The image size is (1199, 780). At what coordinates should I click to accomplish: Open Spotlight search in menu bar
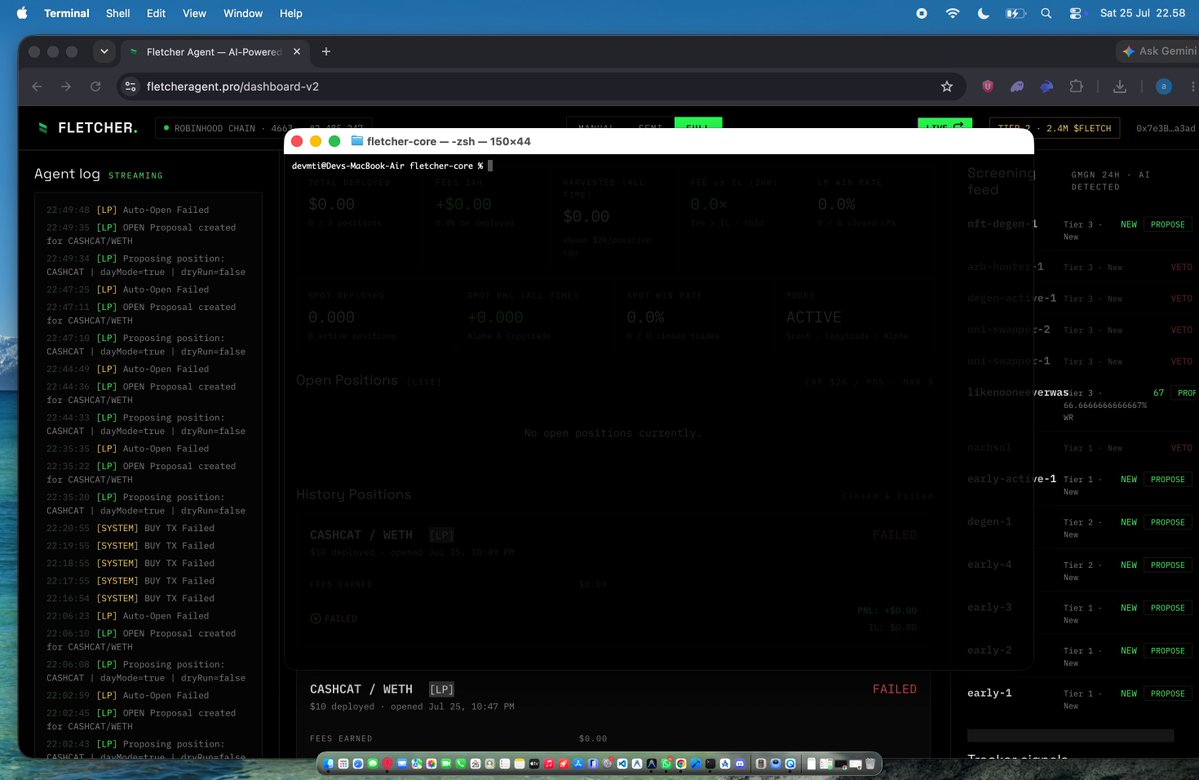pos(1046,13)
